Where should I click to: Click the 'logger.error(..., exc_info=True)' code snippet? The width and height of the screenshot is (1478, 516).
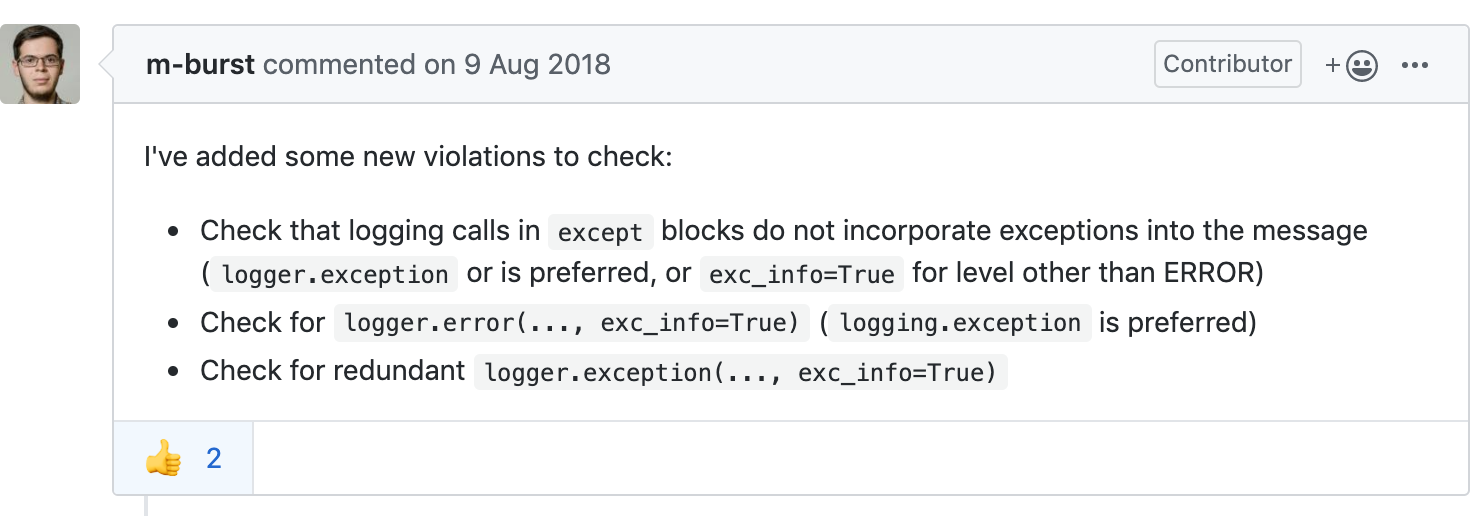click(572, 323)
